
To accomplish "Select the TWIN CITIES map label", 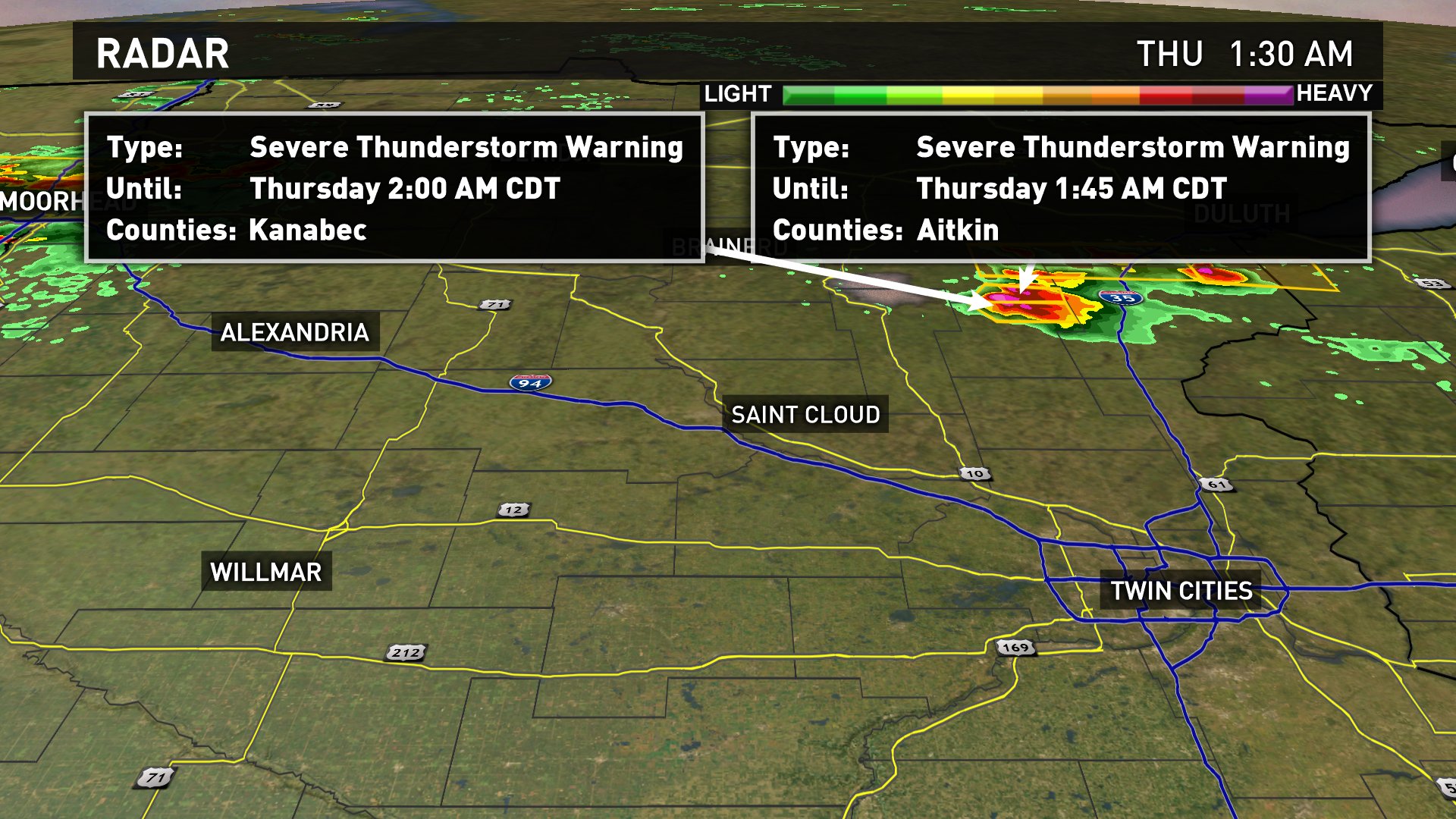I will click(x=1181, y=590).
